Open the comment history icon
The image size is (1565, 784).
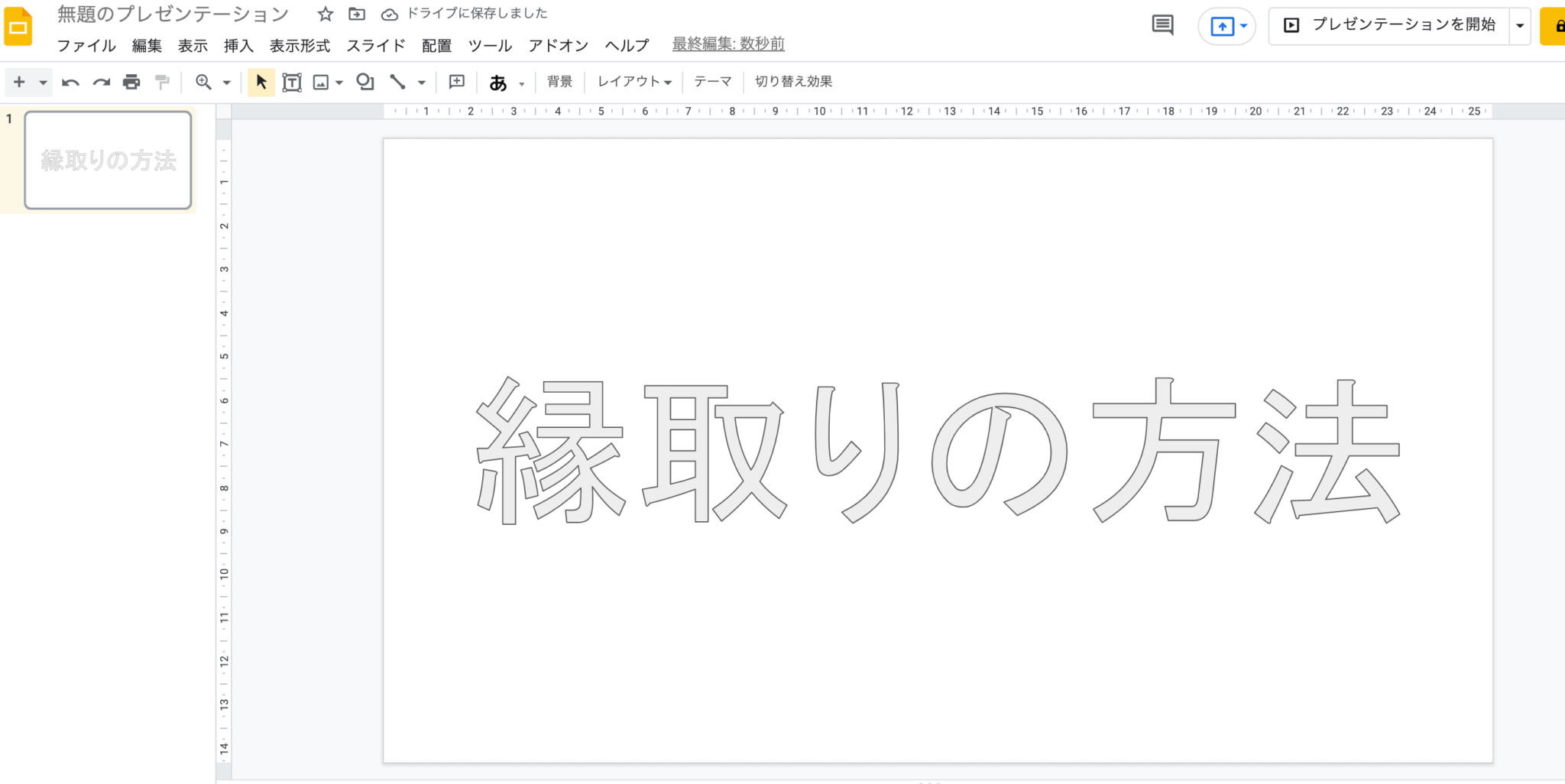coord(1162,25)
